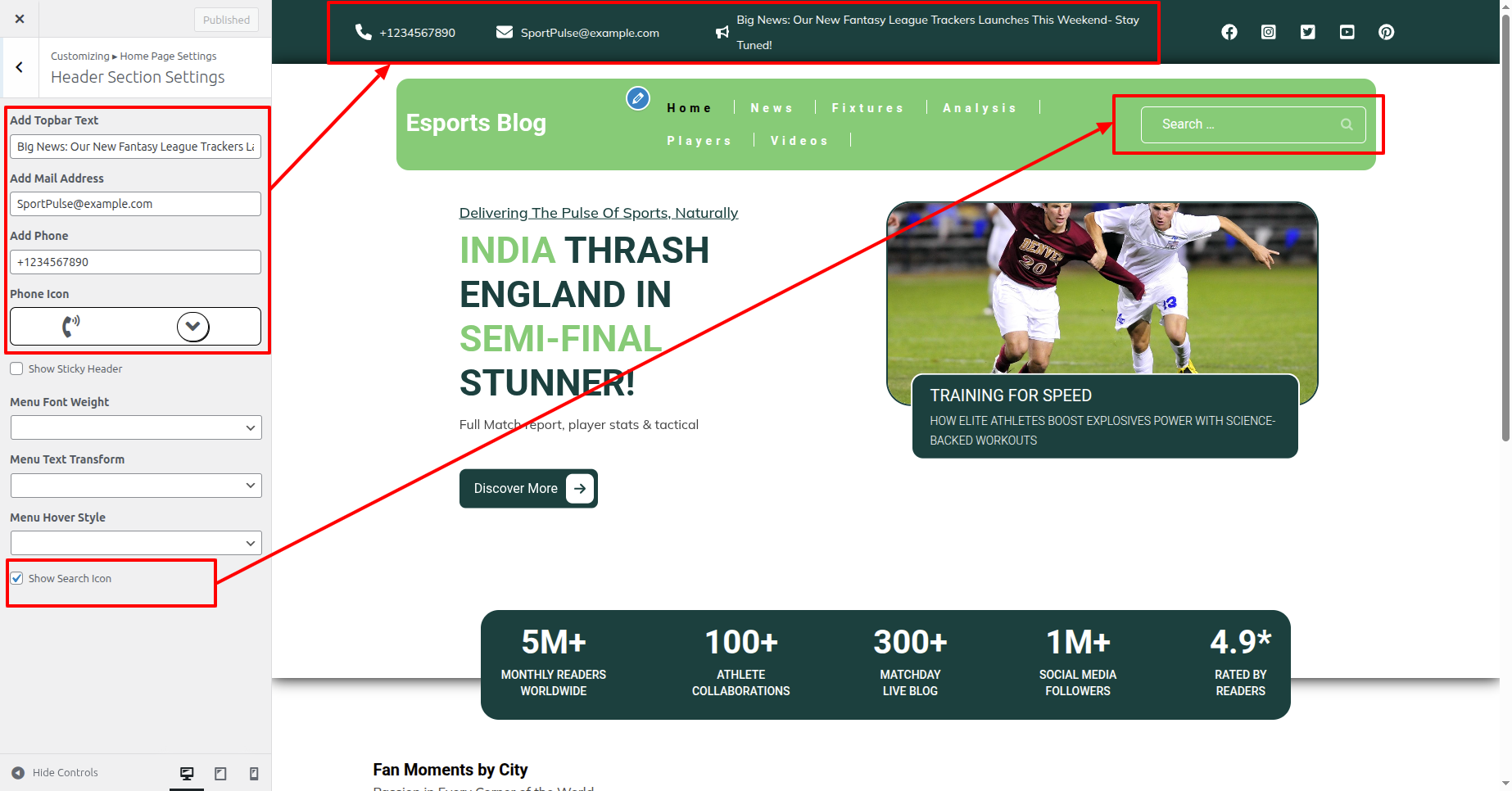Uncheck the Show Search Icon checkbox
The height and width of the screenshot is (791, 1512).
[16, 578]
